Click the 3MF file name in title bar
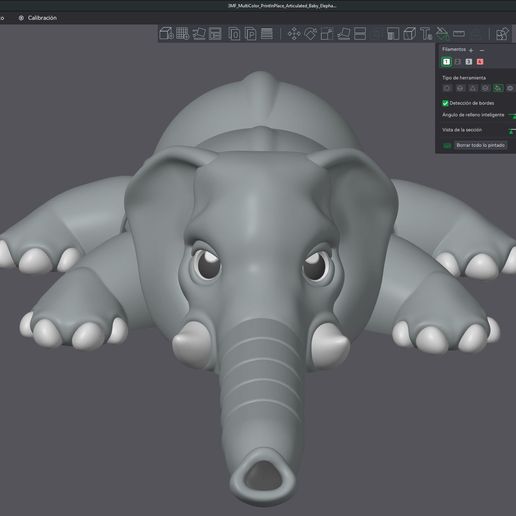The width and height of the screenshot is (516, 516). (282, 6)
